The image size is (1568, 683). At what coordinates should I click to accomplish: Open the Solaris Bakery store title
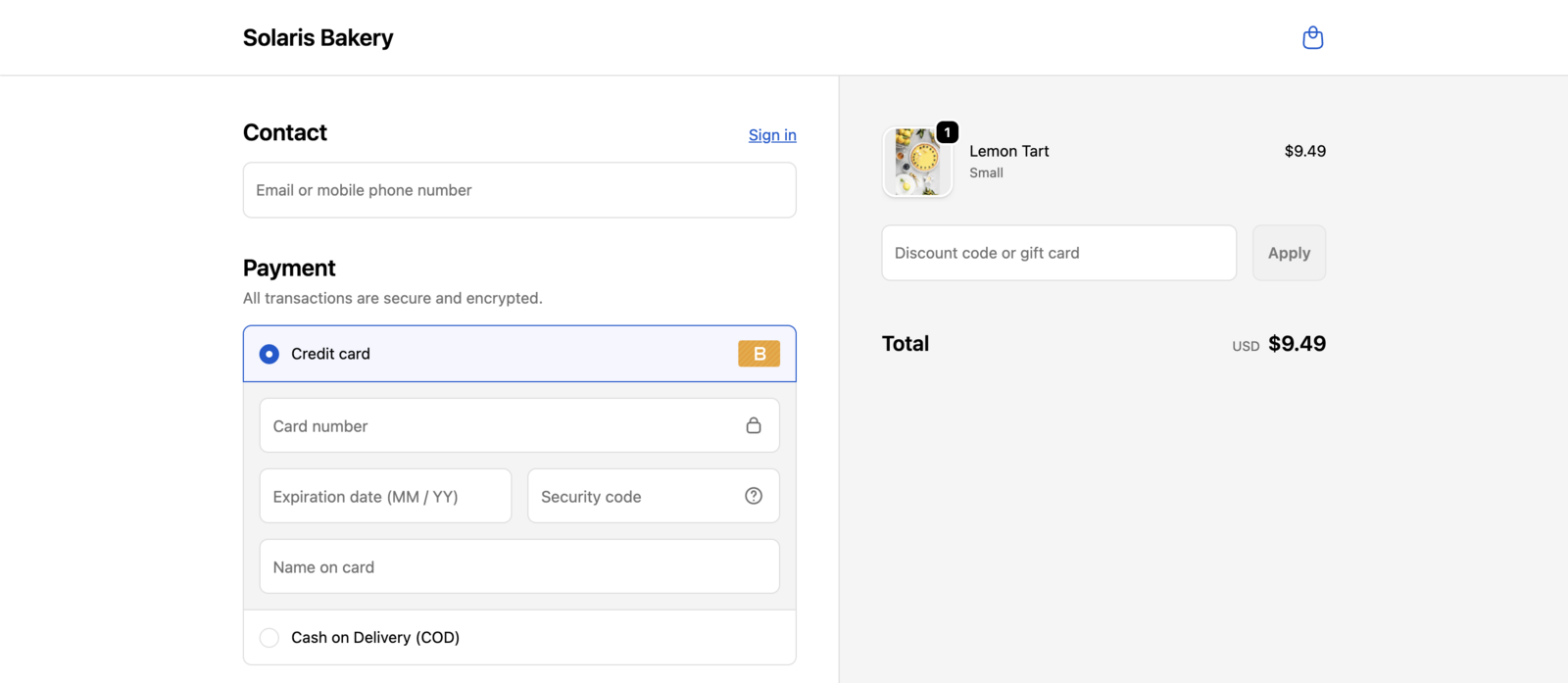pyautogui.click(x=318, y=37)
